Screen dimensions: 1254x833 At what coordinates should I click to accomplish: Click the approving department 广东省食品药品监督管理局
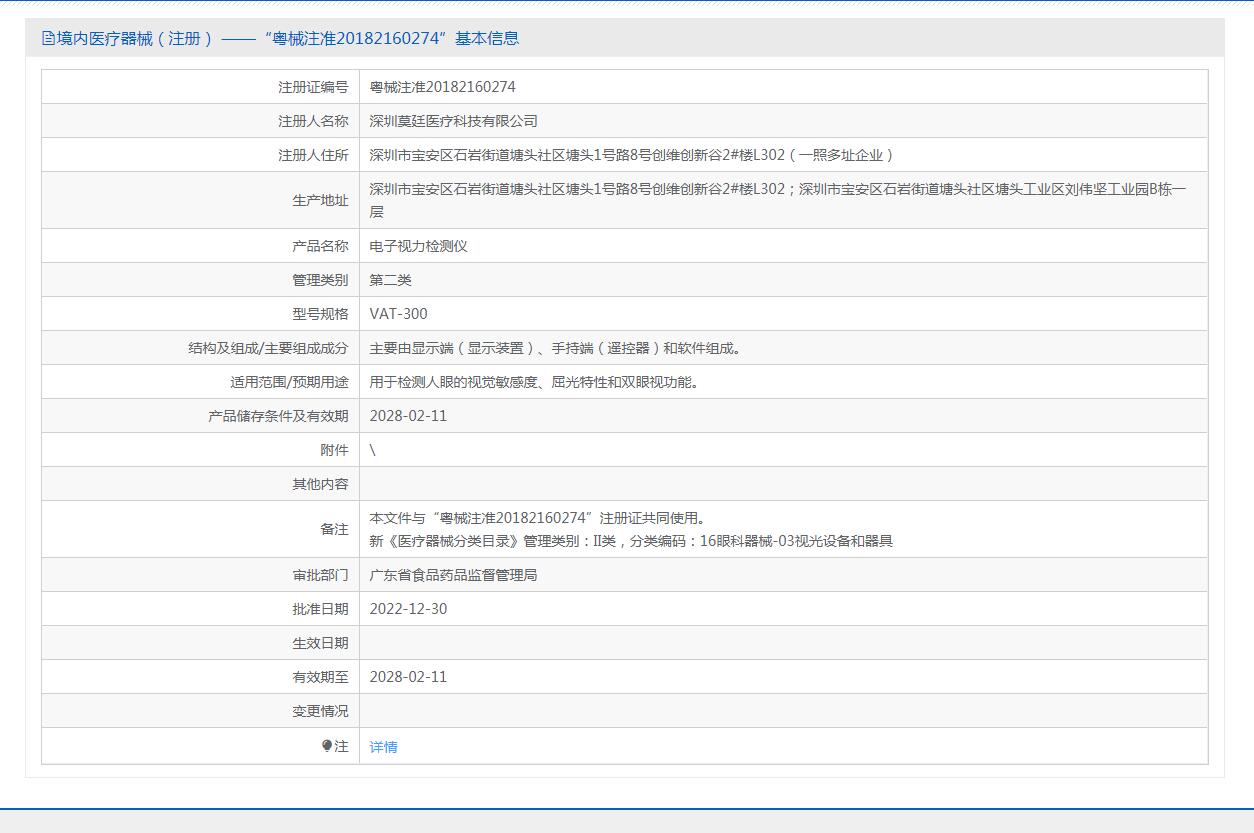pos(453,575)
